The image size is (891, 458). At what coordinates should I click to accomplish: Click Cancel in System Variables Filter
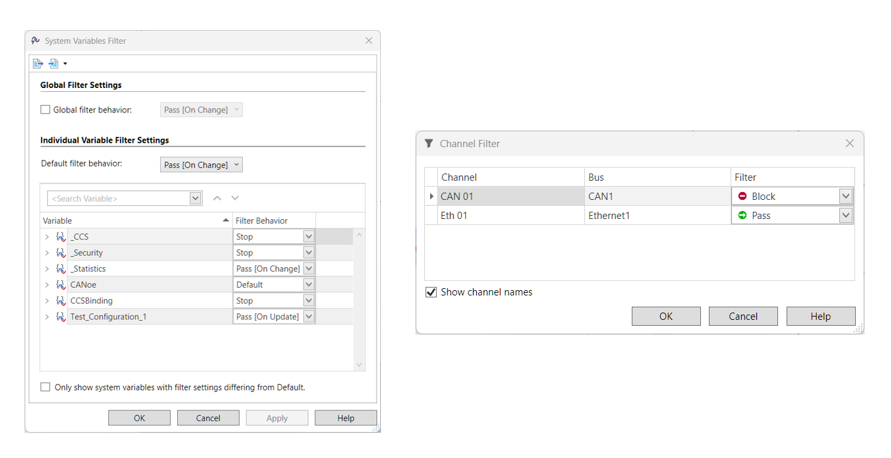(208, 418)
